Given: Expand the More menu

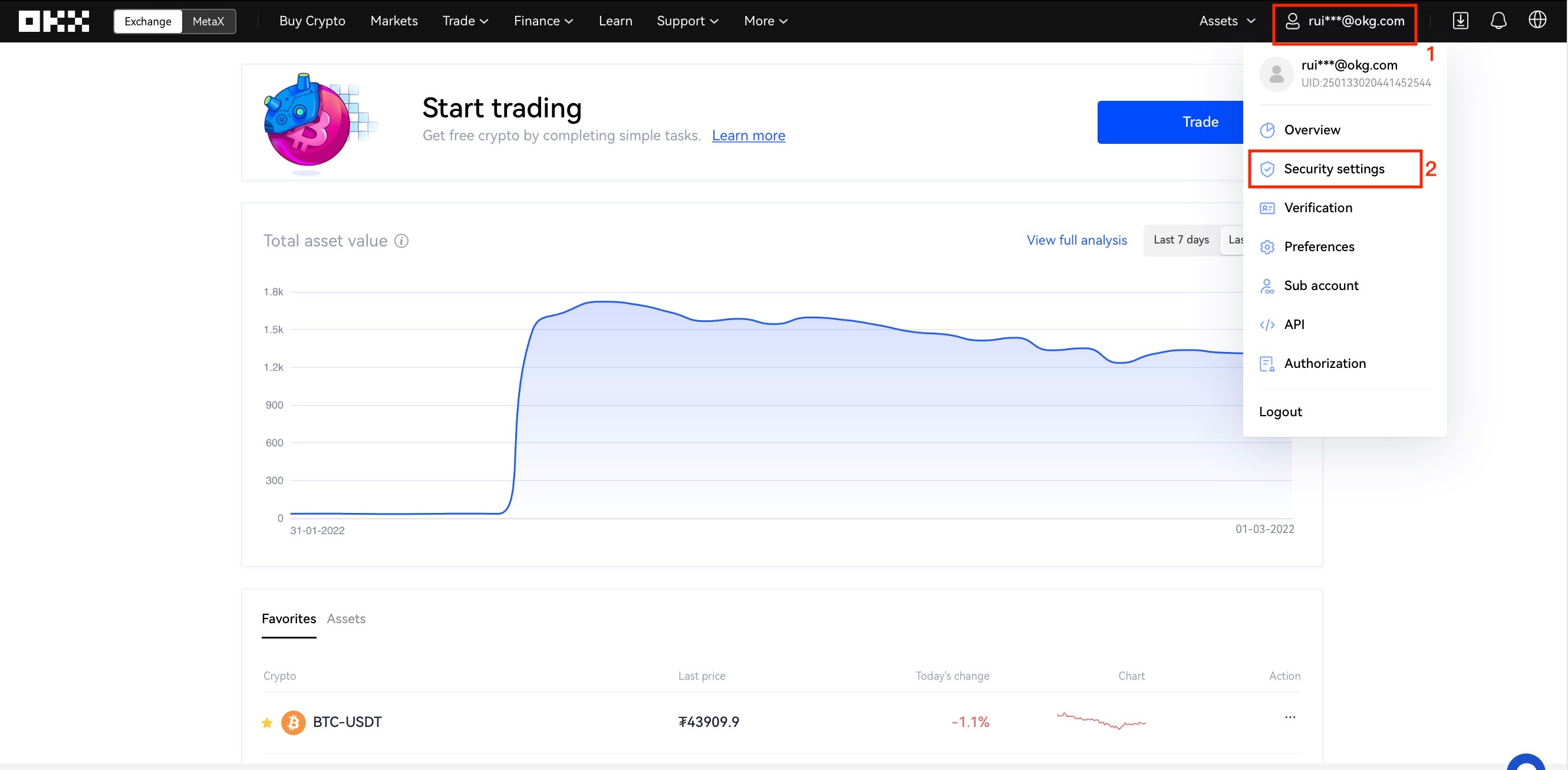Looking at the screenshot, I should pos(766,21).
